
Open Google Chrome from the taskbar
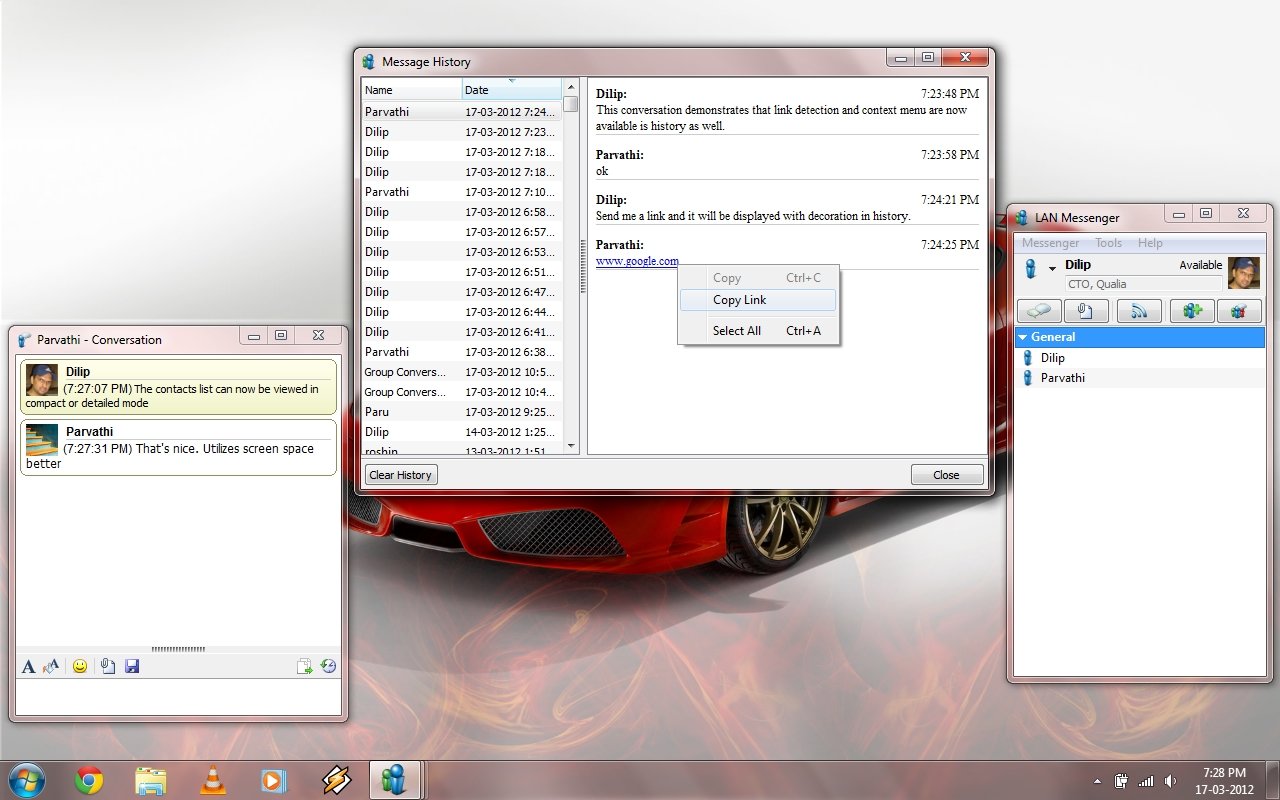pyautogui.click(x=89, y=780)
